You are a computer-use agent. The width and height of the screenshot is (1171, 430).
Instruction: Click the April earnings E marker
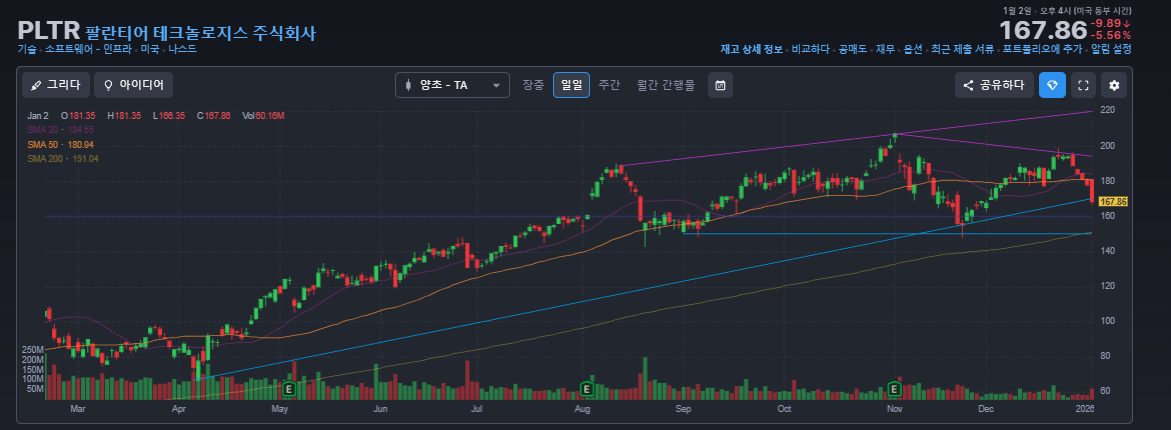coord(290,388)
